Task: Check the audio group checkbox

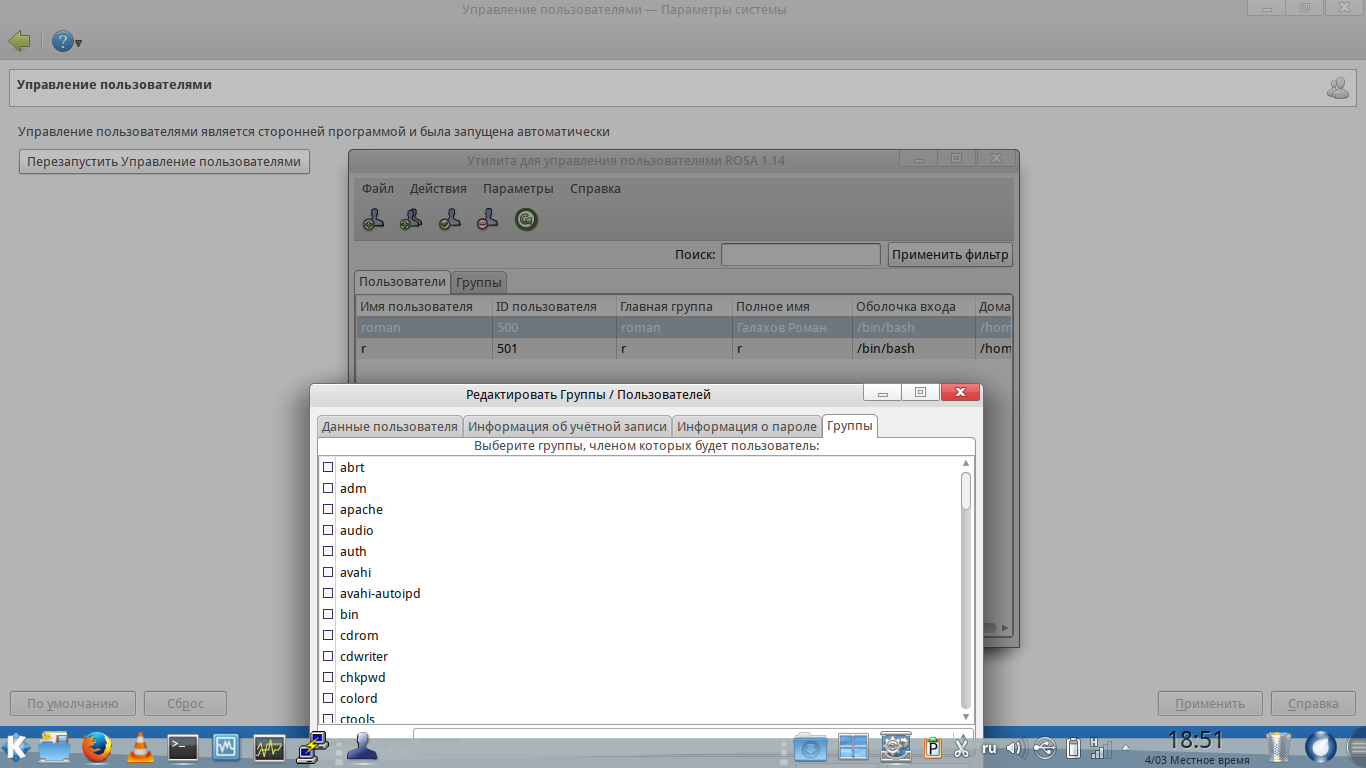Action: pyautogui.click(x=327, y=530)
